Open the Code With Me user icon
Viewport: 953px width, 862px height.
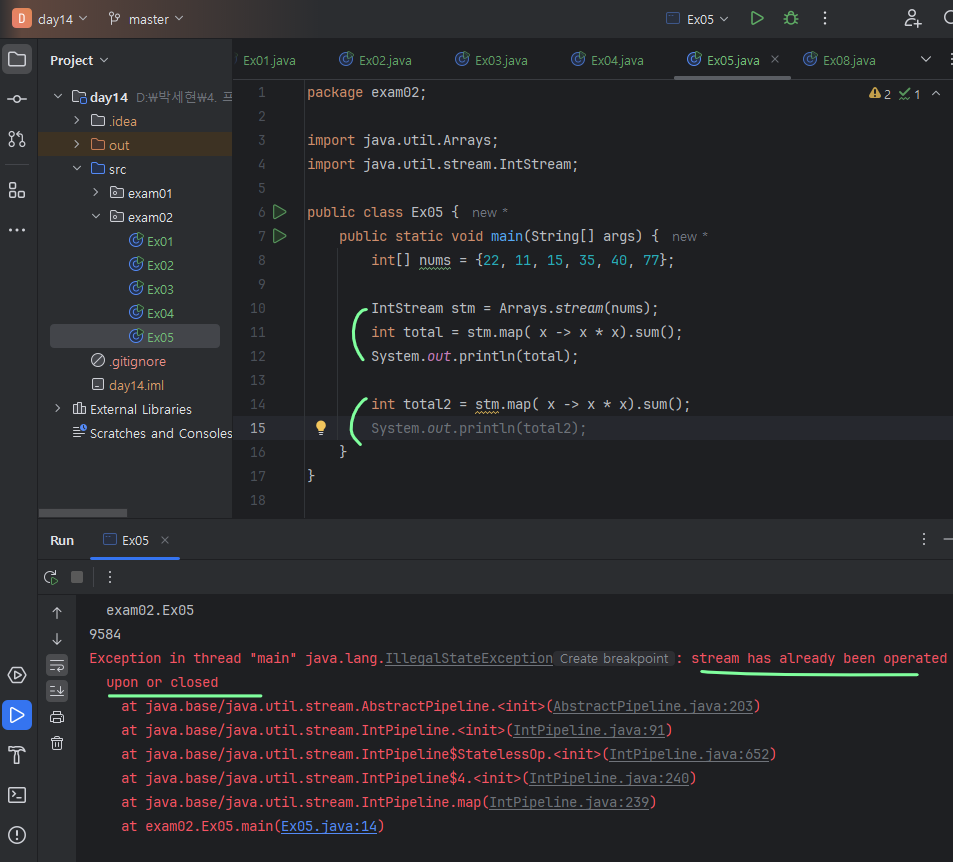912,18
